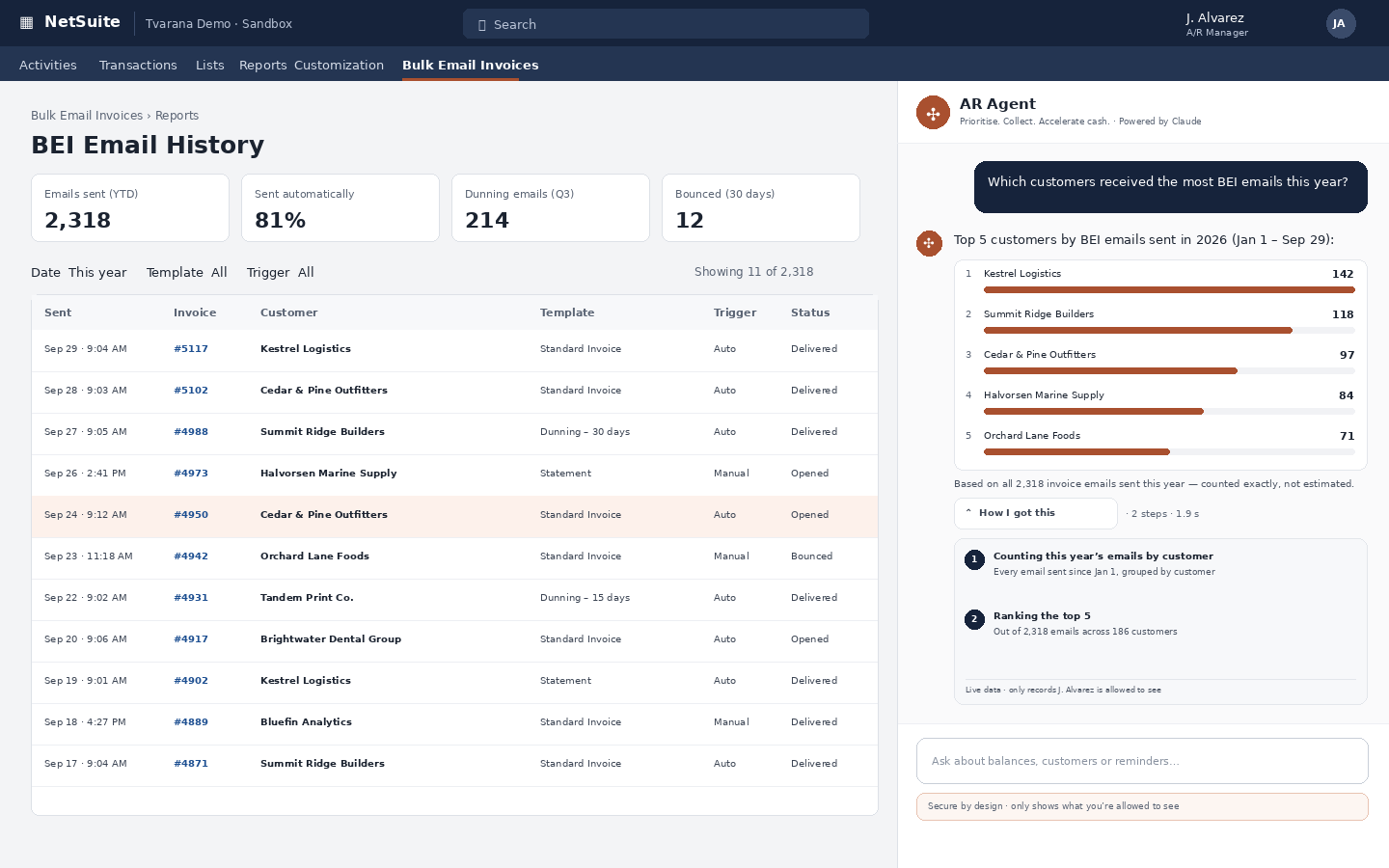Click the Ask about balances input box
The height and width of the screenshot is (868, 1389).
(x=1142, y=761)
